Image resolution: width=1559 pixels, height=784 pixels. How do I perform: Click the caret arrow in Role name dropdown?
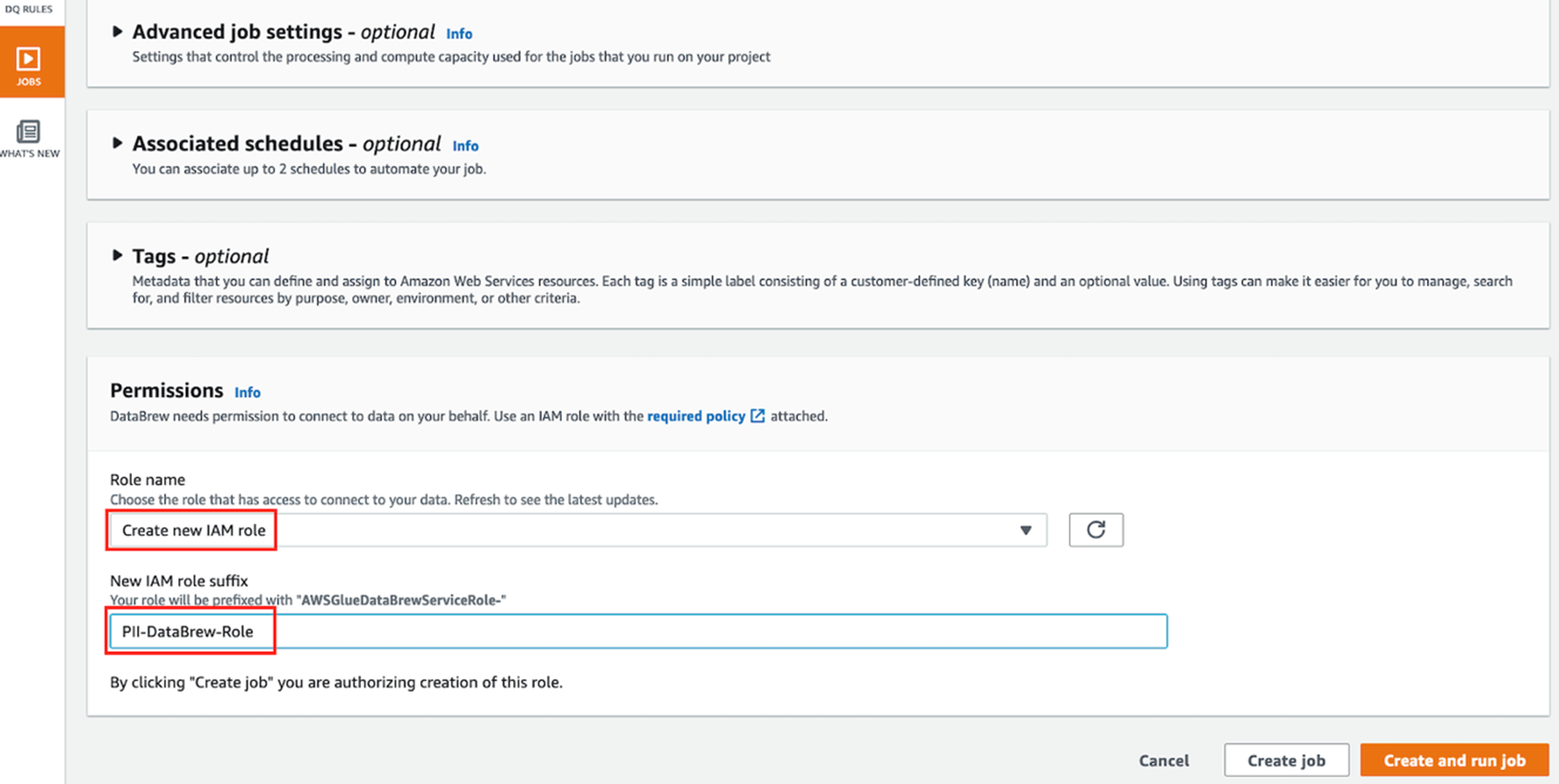(x=1025, y=530)
